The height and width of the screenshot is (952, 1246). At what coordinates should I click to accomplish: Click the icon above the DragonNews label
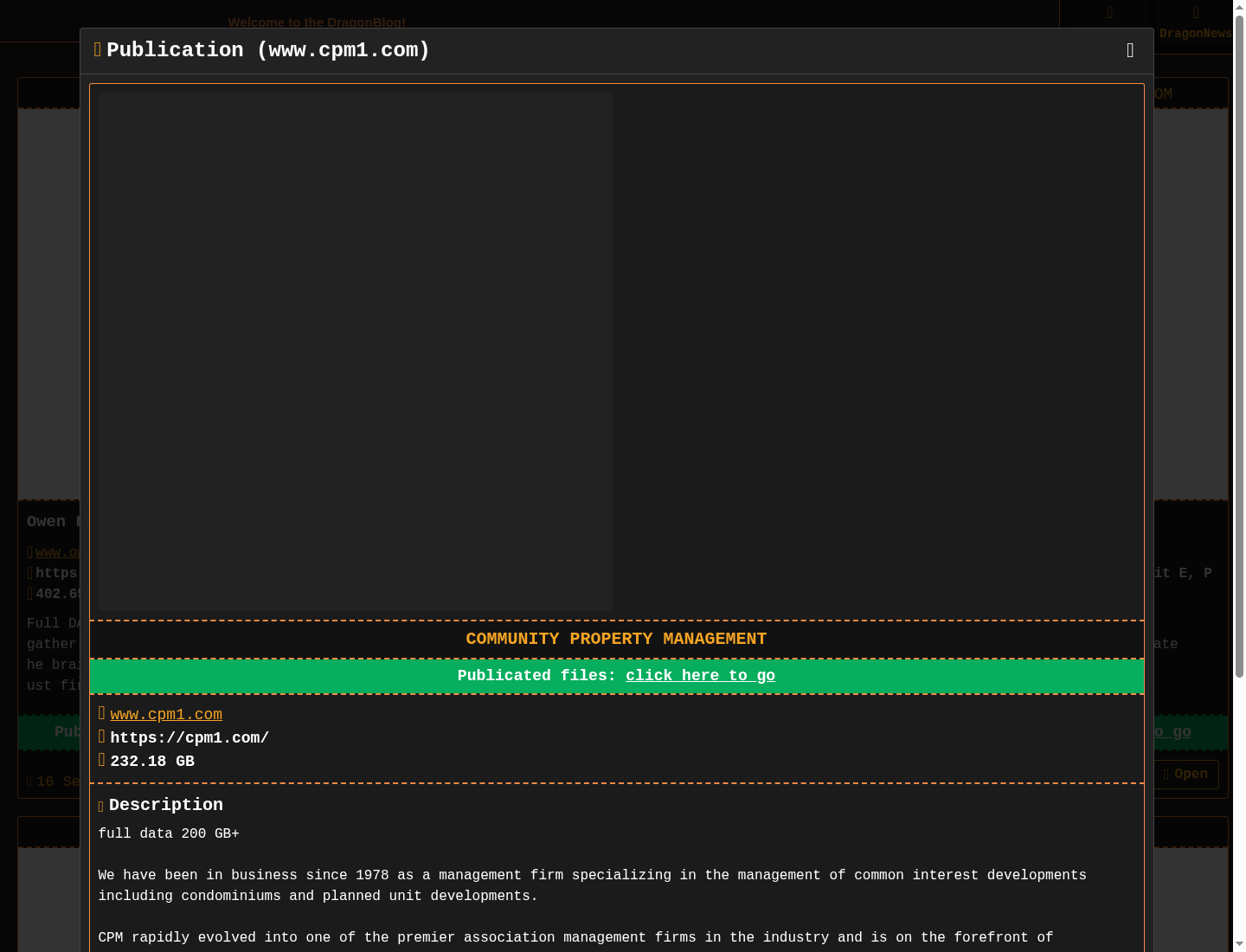point(1196,13)
